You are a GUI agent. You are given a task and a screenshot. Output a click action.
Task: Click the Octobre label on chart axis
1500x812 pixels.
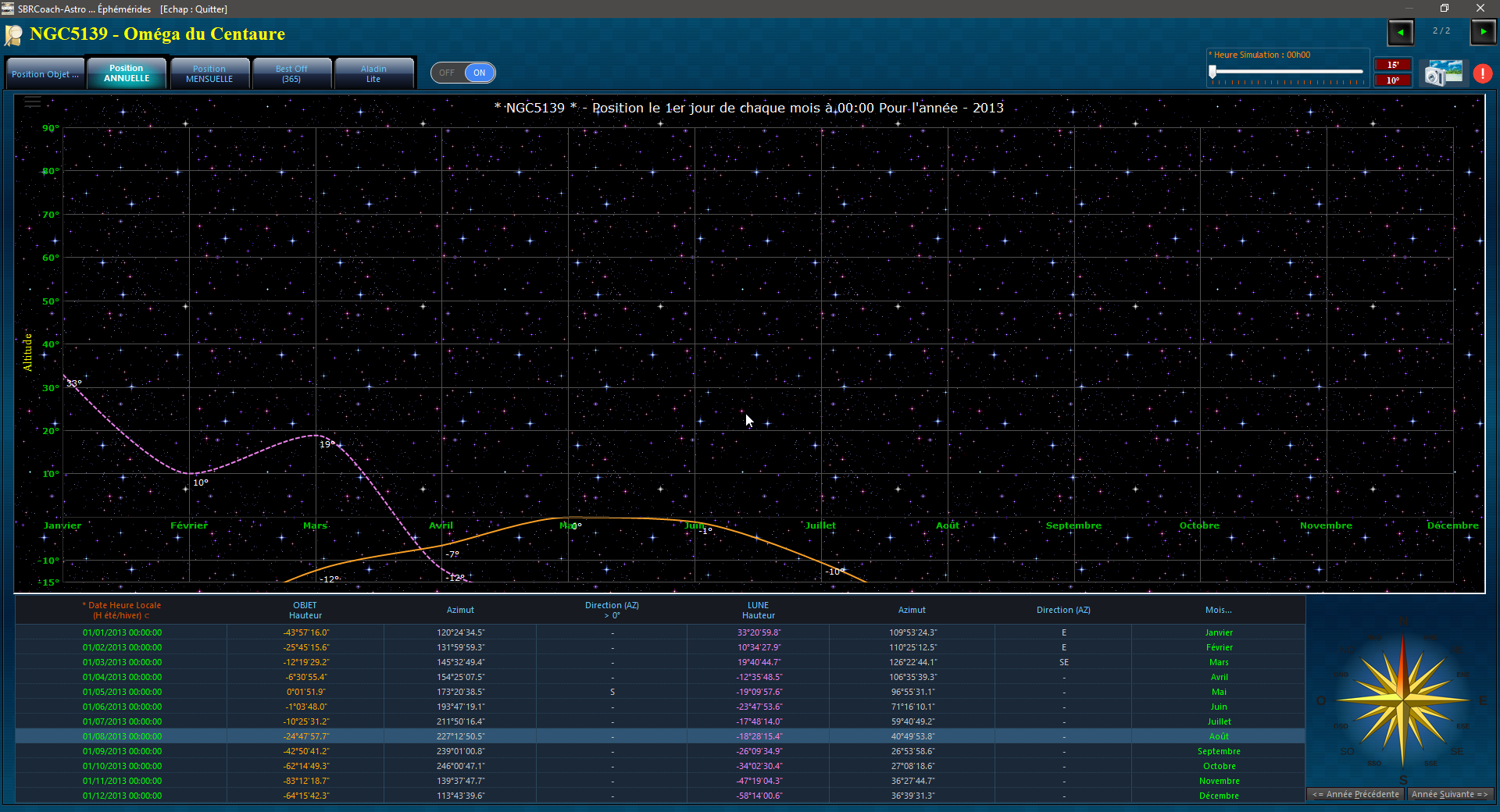click(x=1199, y=525)
